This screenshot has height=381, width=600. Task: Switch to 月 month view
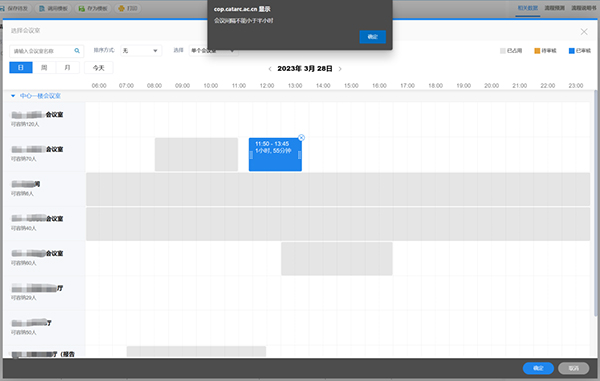[x=67, y=68]
